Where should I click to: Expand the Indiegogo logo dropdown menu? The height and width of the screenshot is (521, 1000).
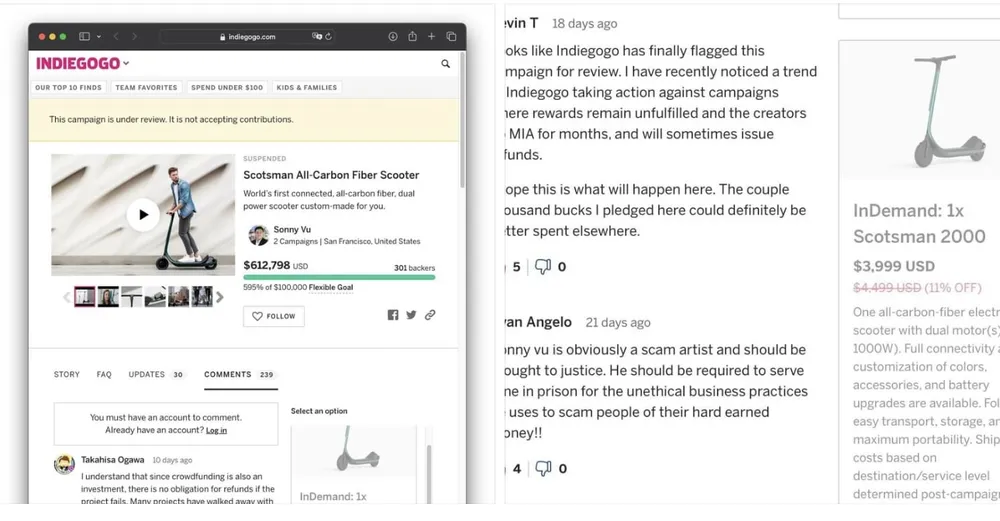126,64
